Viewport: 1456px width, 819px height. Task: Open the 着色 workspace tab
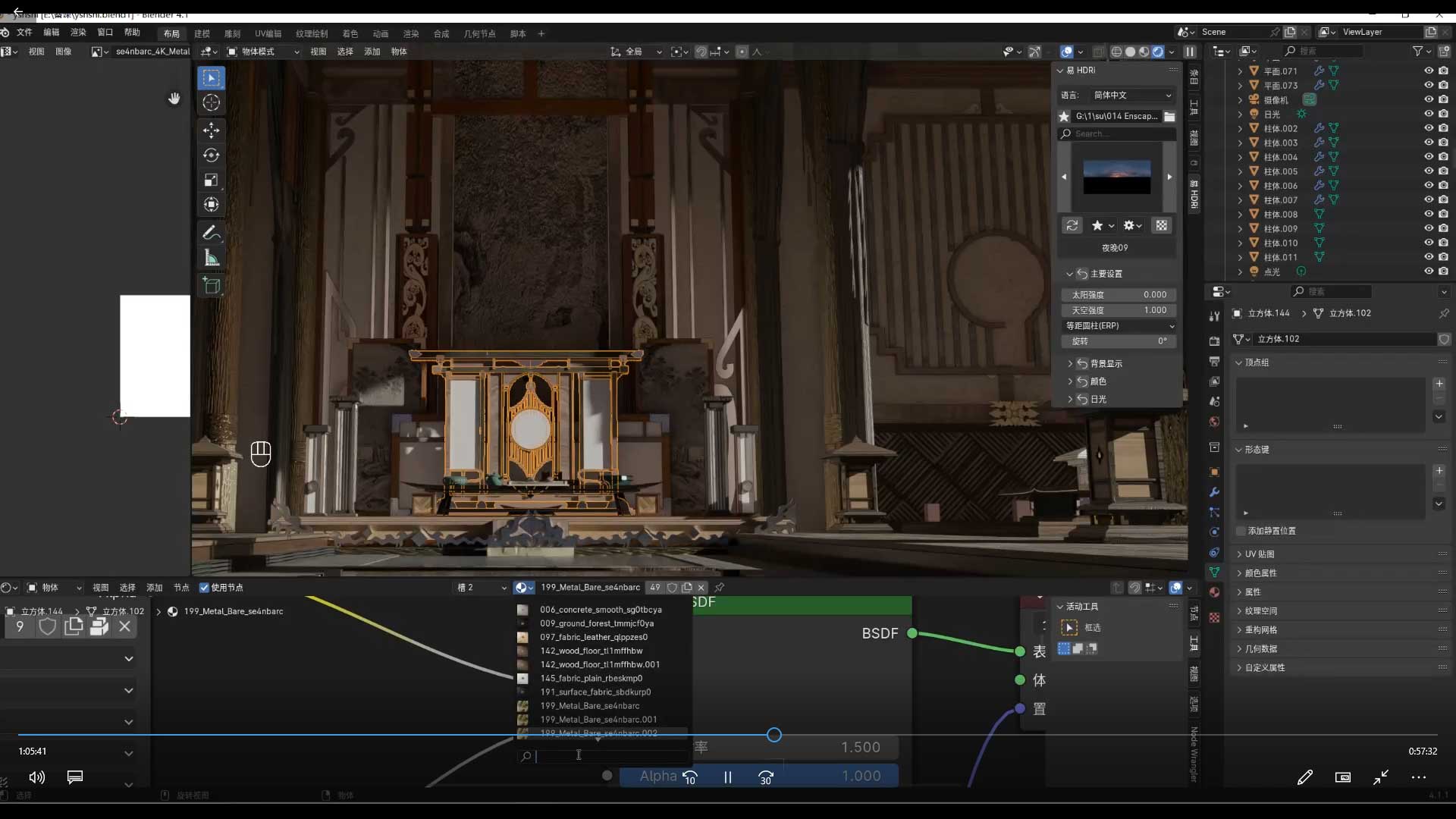point(350,33)
